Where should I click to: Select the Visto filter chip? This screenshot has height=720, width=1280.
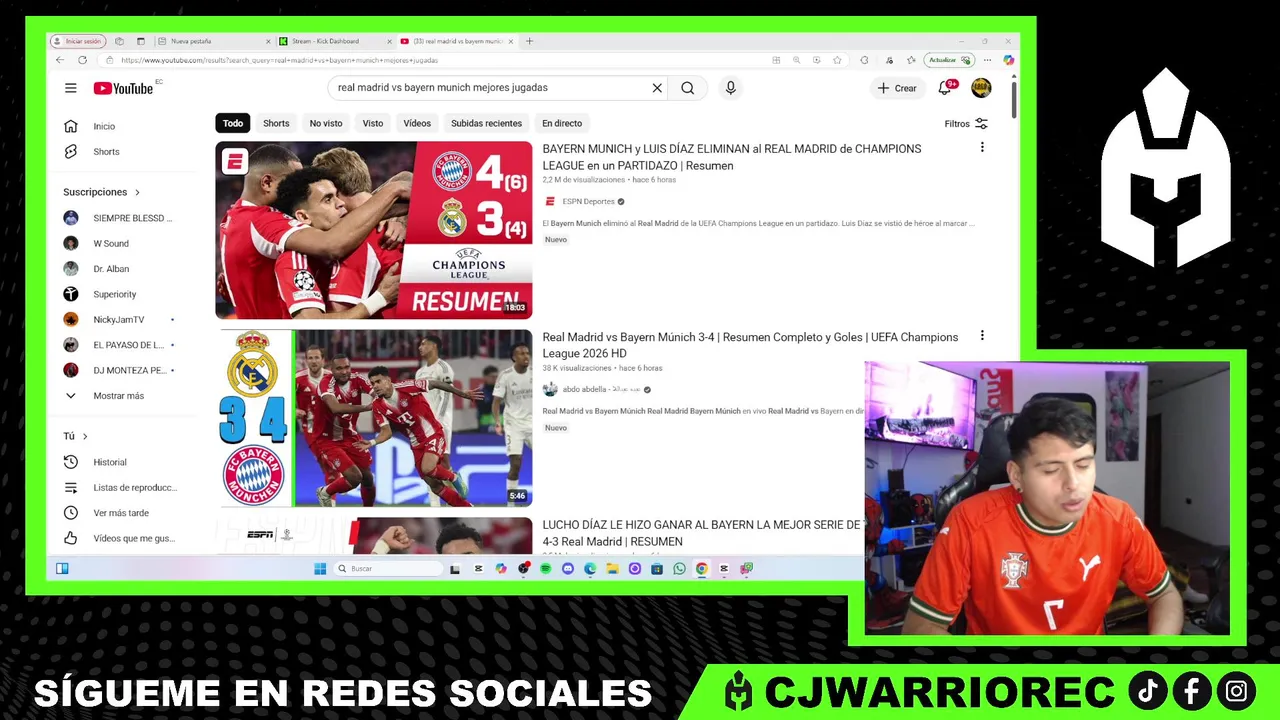(x=373, y=124)
